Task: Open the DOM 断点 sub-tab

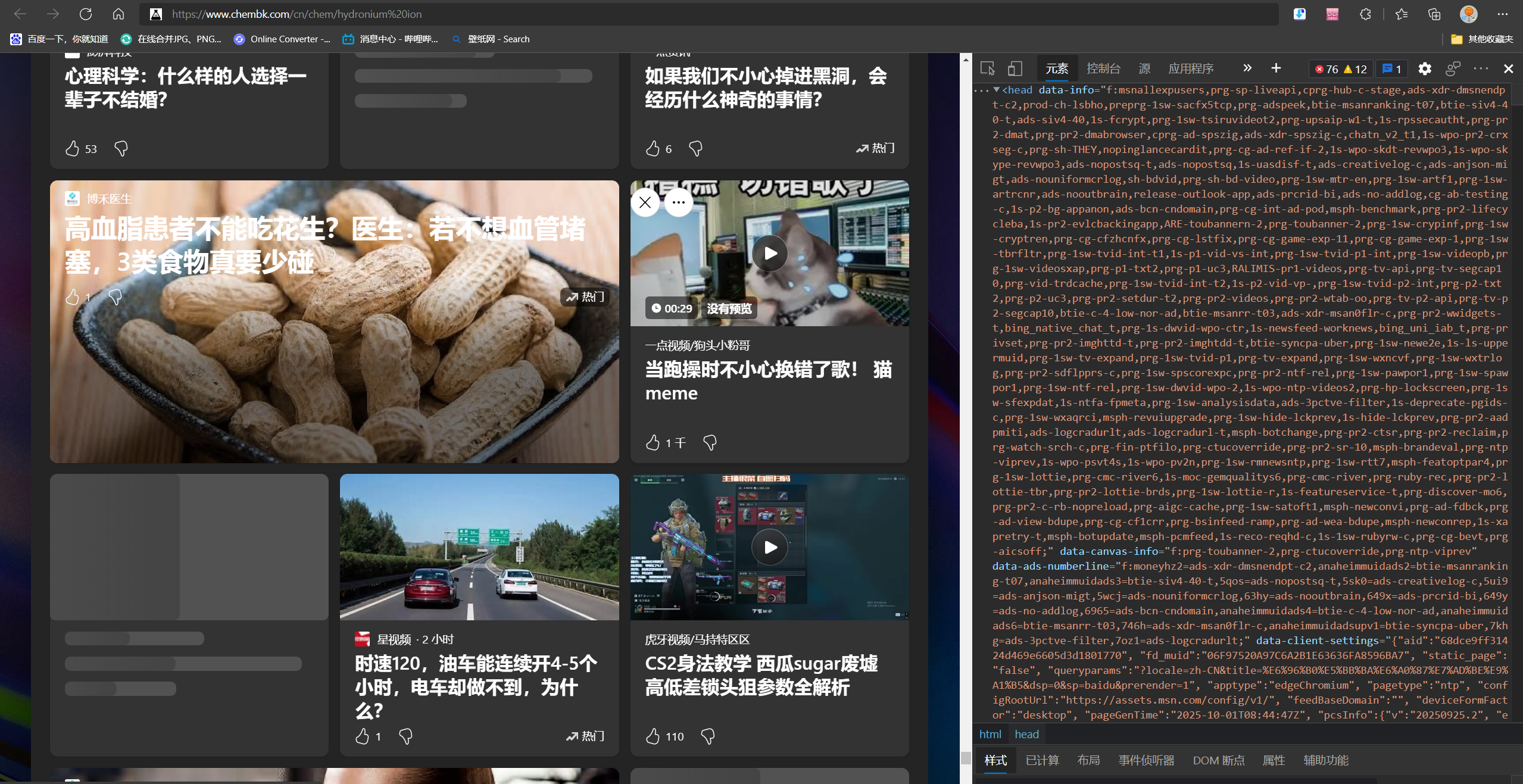Action: tap(1218, 760)
